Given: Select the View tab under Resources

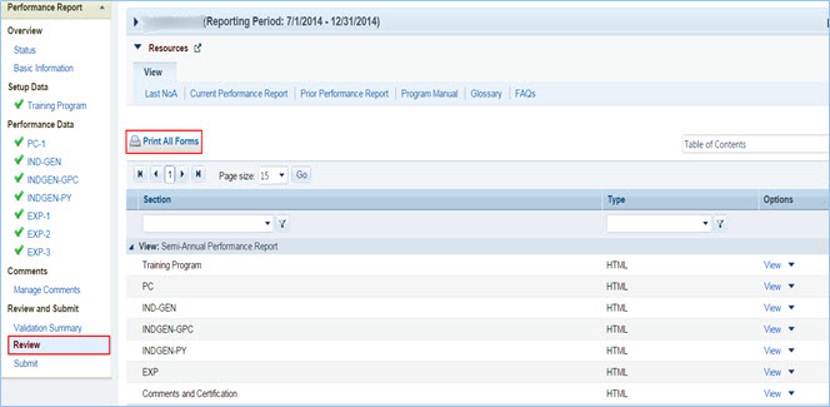Looking at the screenshot, I should [153, 72].
